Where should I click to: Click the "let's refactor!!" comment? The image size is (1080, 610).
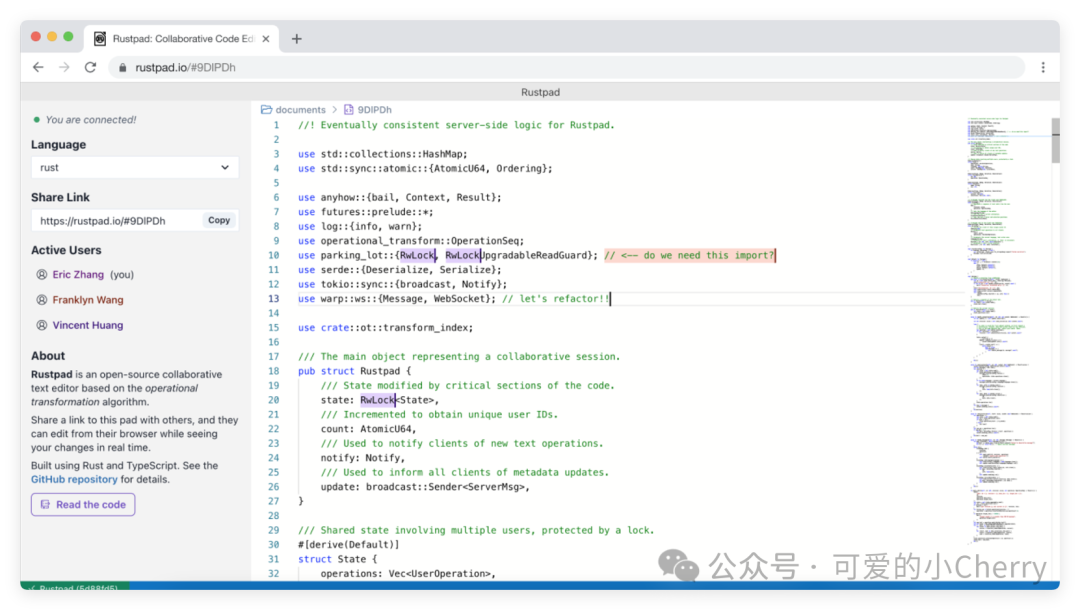click(x=556, y=299)
